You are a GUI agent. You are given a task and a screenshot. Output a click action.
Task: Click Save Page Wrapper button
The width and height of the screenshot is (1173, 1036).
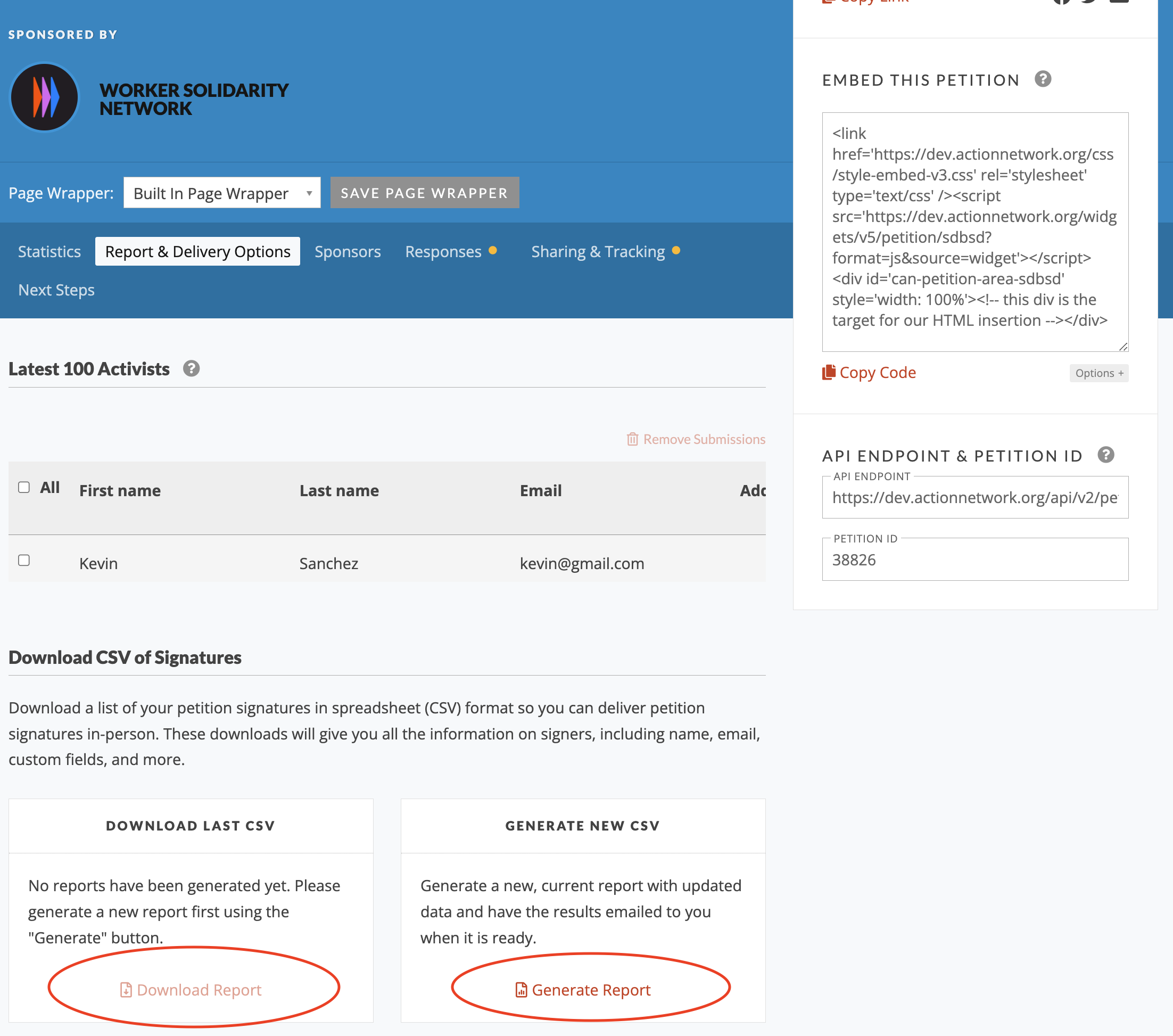point(425,193)
